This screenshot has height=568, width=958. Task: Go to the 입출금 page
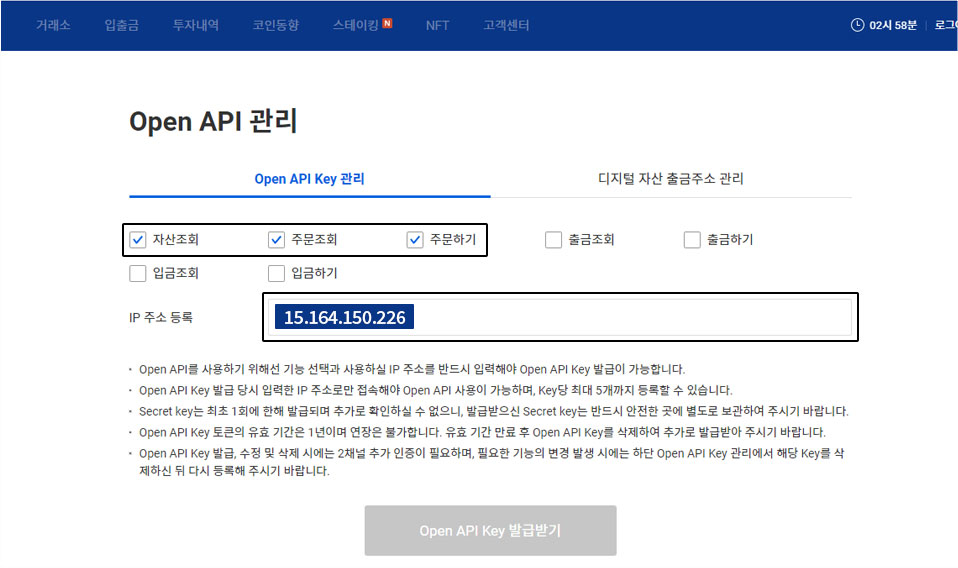point(120,25)
